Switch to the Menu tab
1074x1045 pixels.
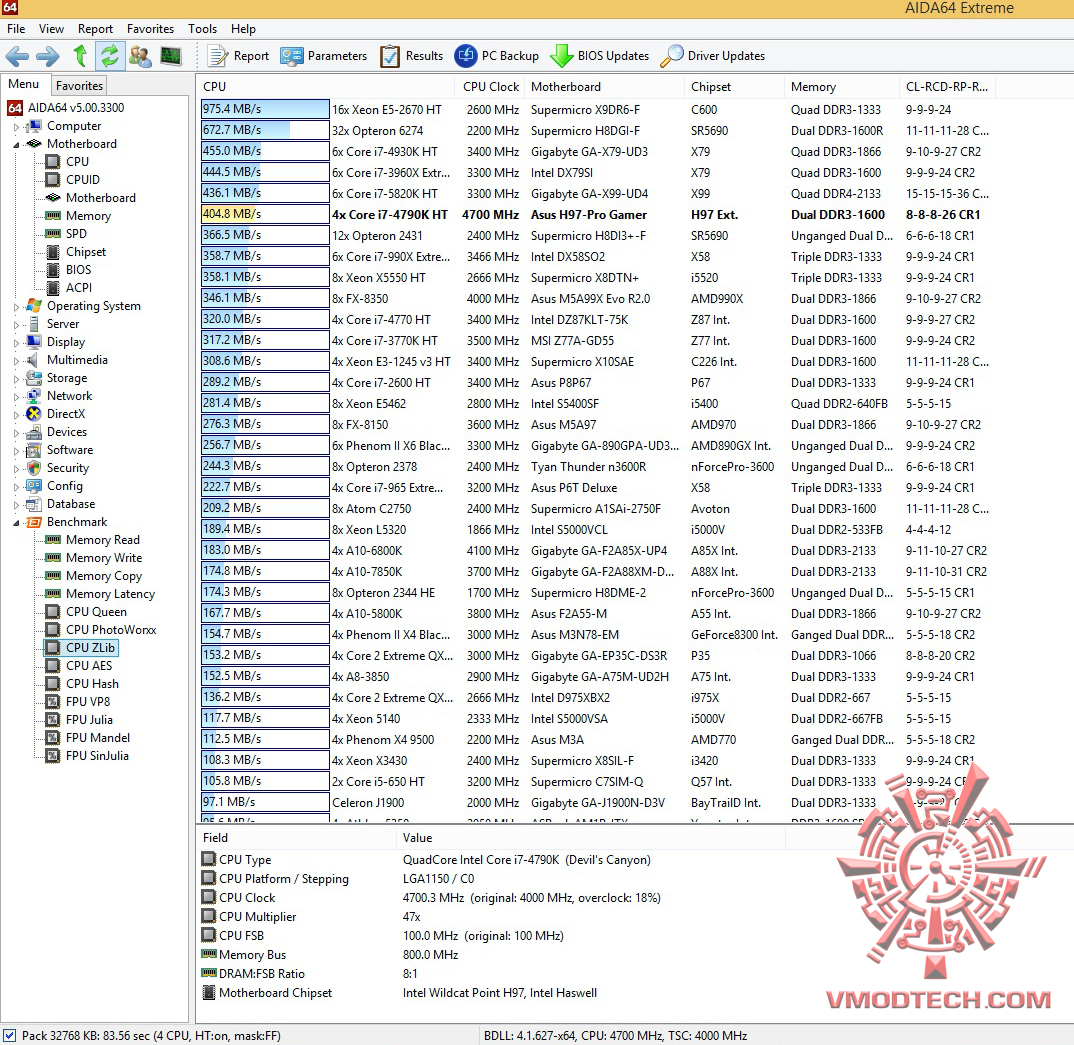pyautogui.click(x=23, y=84)
